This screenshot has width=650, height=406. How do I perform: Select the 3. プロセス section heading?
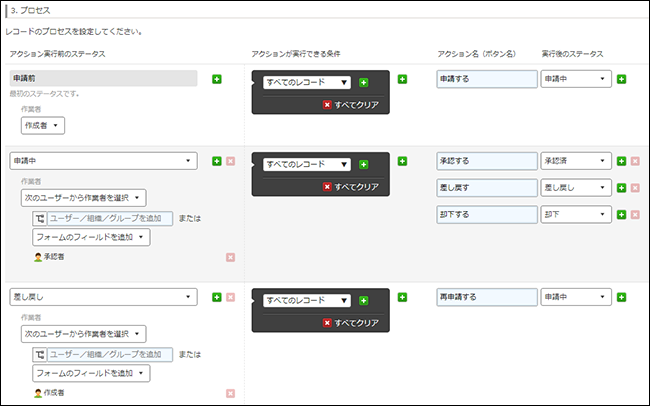31,11
